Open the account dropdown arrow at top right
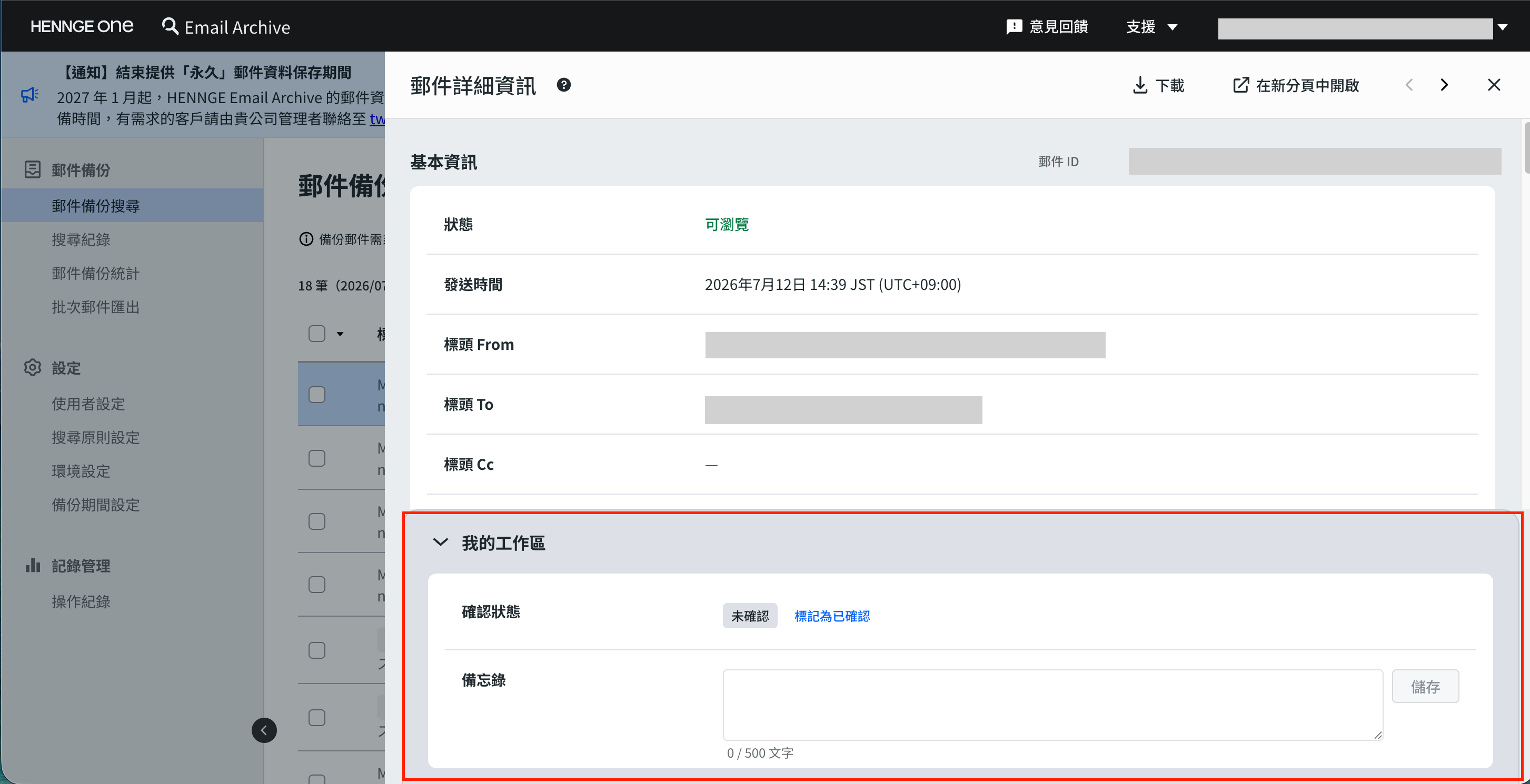The height and width of the screenshot is (784, 1530). click(x=1502, y=27)
